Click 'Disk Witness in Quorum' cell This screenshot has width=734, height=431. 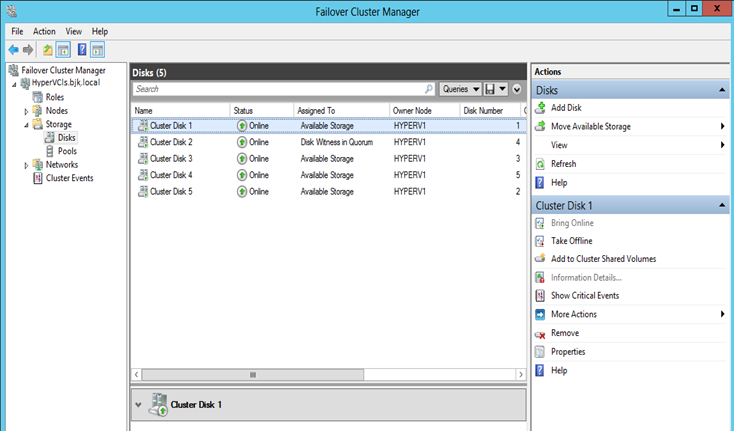coord(337,142)
